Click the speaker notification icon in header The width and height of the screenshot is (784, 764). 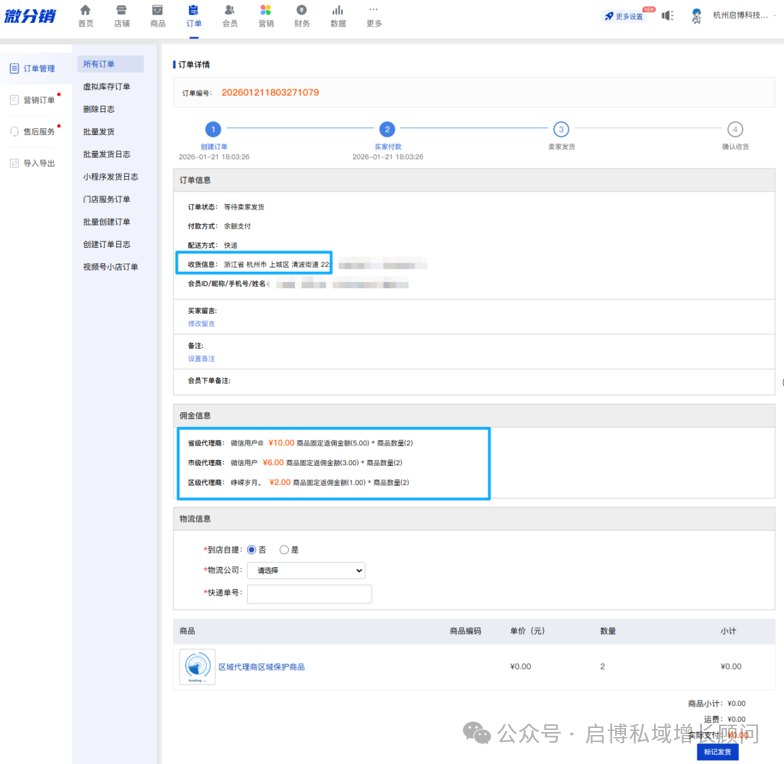(668, 16)
